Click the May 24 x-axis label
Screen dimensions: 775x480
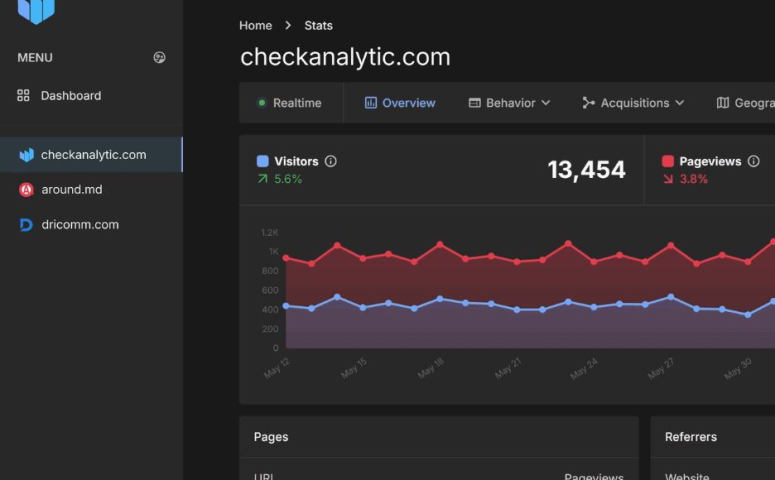[584, 368]
